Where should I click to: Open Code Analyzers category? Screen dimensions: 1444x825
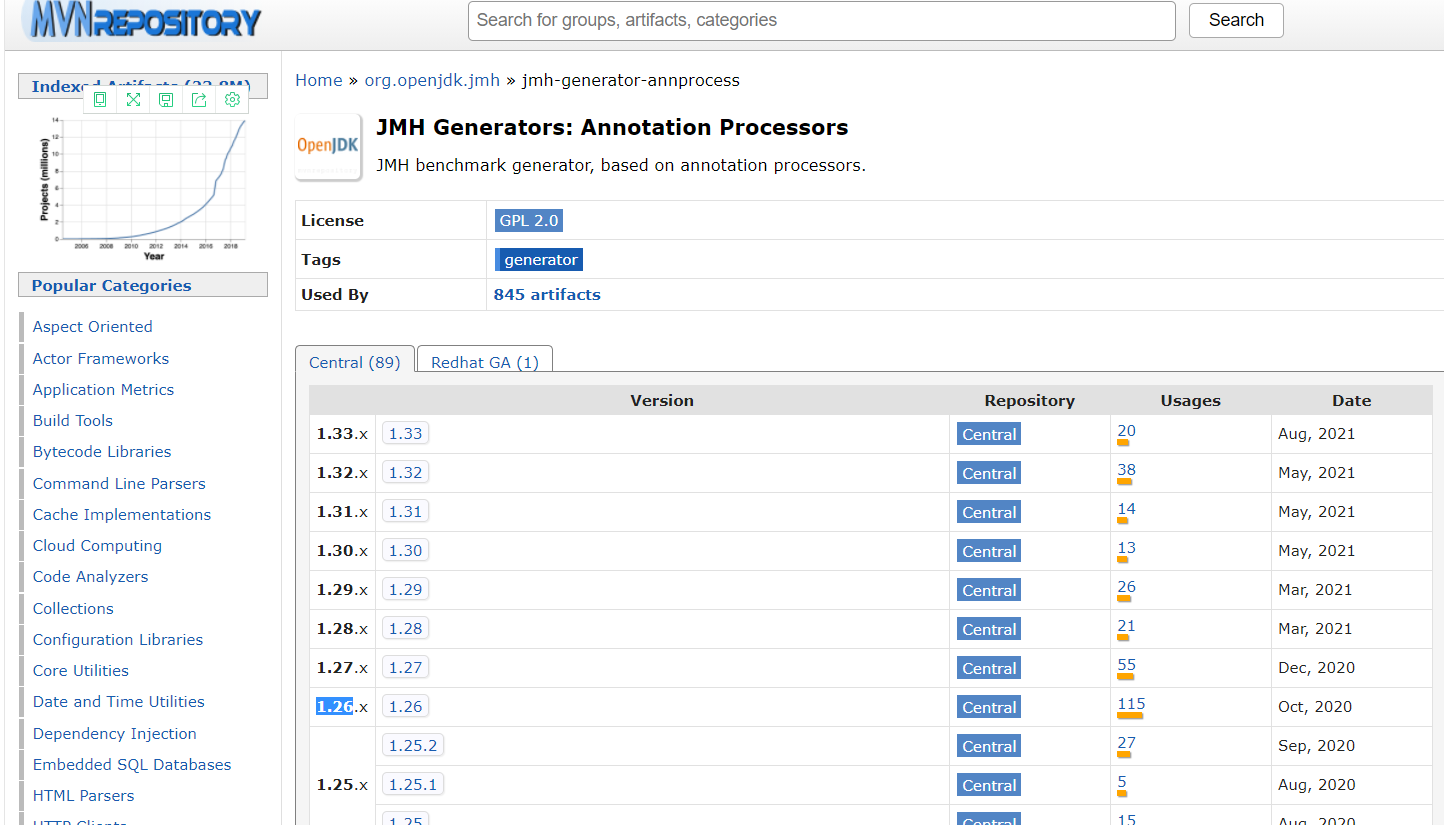pyautogui.click(x=90, y=577)
